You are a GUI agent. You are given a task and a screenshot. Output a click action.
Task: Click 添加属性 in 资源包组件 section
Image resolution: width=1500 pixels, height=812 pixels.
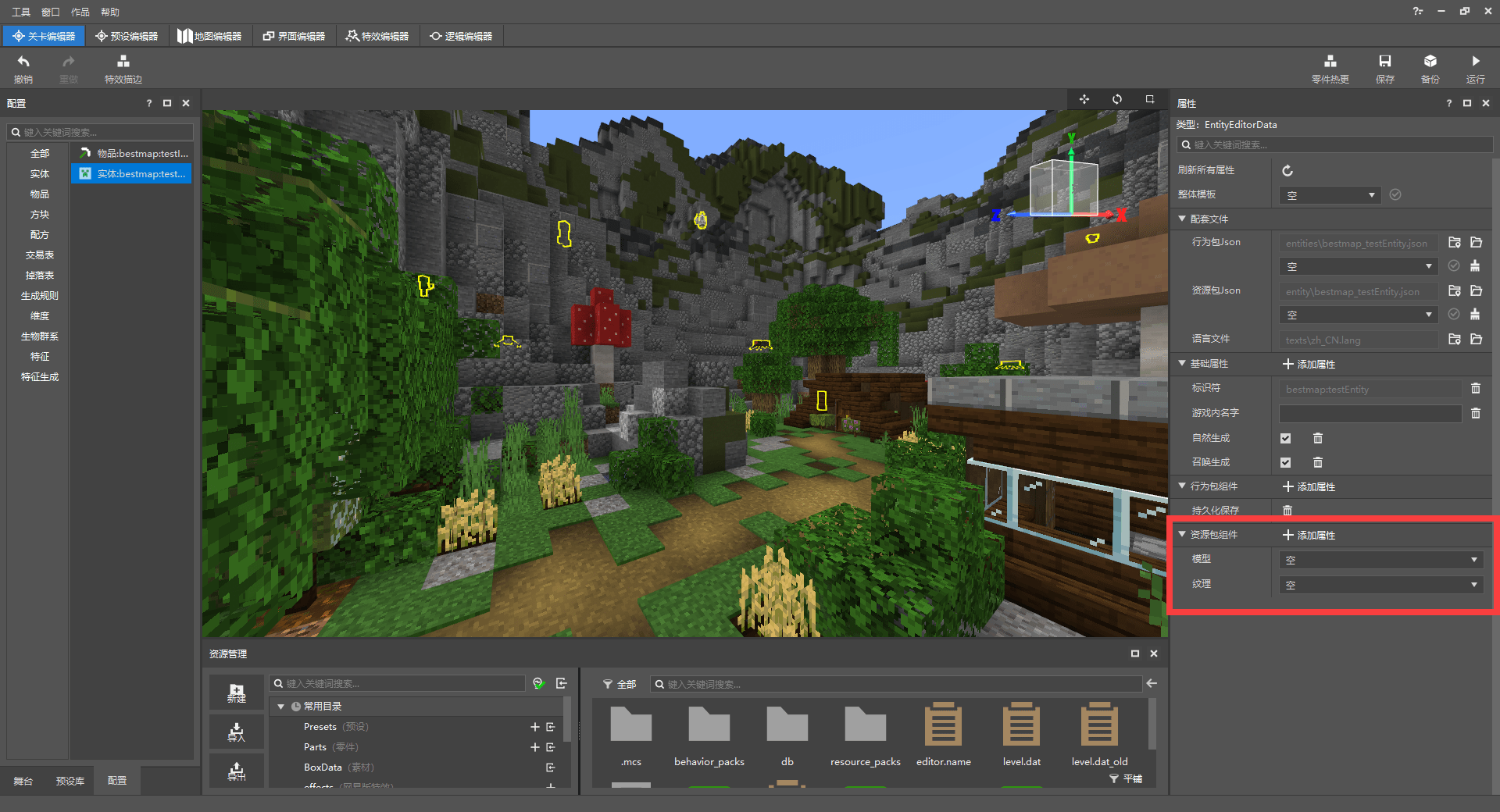[1309, 536]
